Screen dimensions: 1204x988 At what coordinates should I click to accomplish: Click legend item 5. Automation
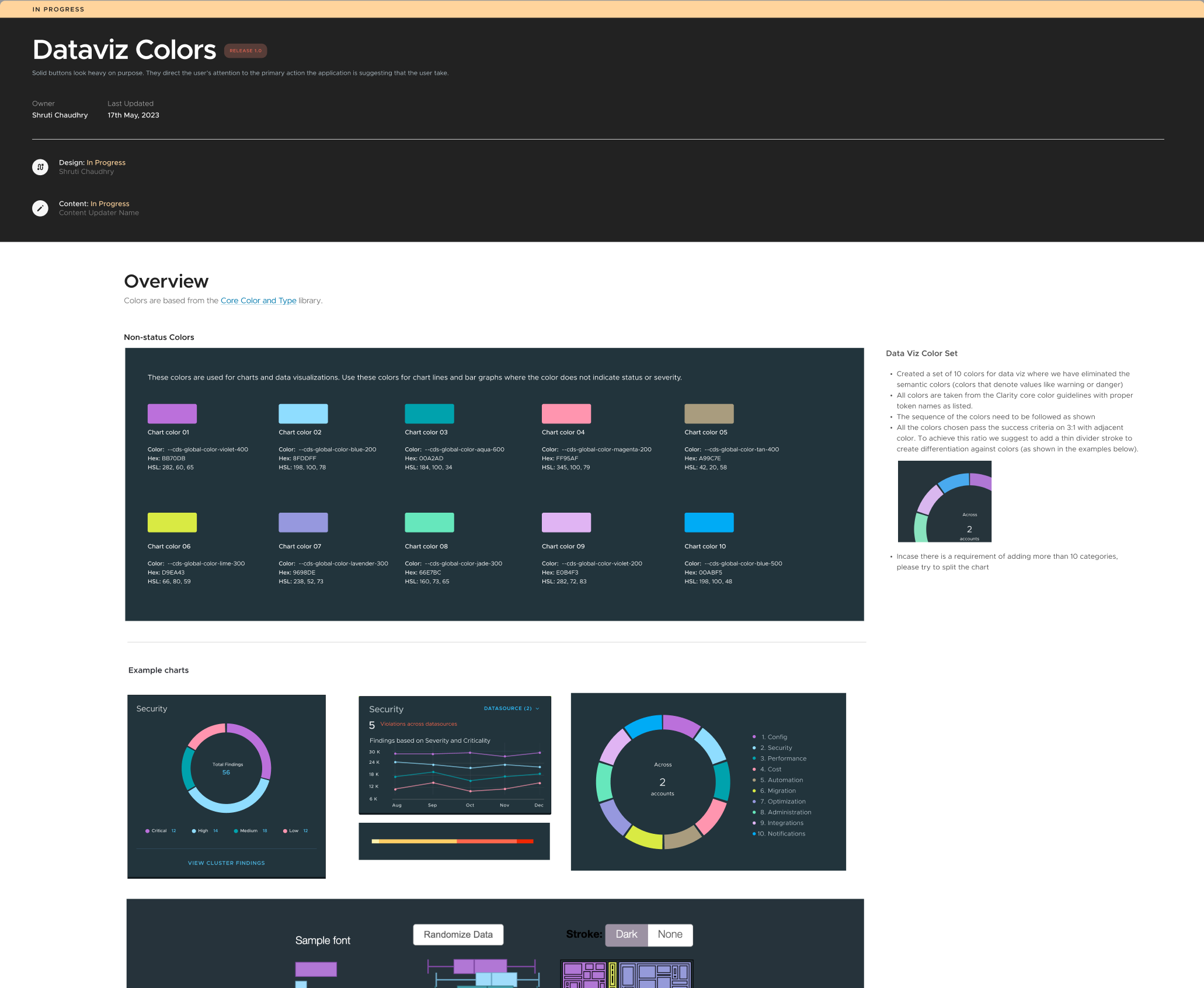[x=778, y=780]
